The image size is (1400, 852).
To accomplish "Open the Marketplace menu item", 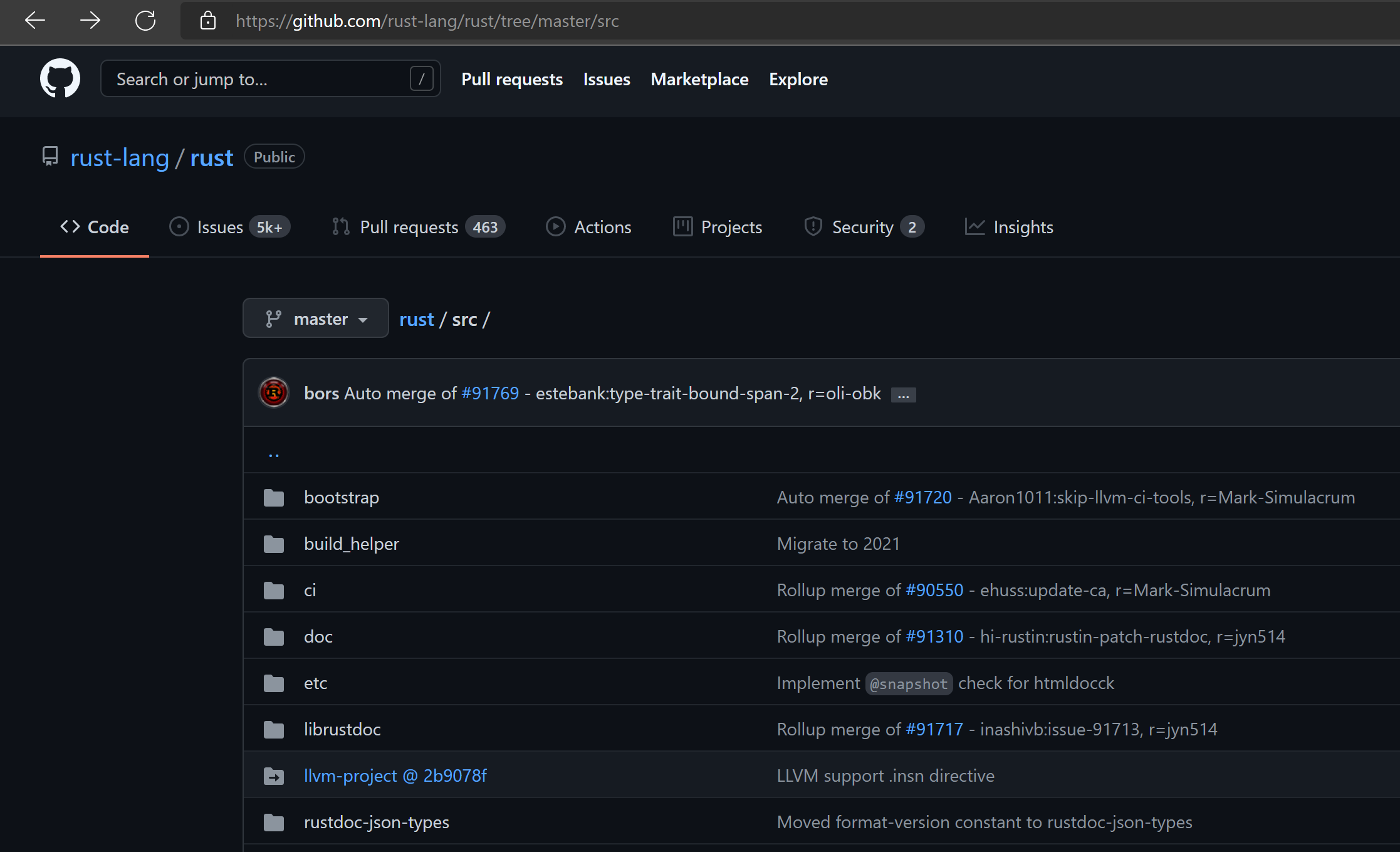I will point(699,79).
